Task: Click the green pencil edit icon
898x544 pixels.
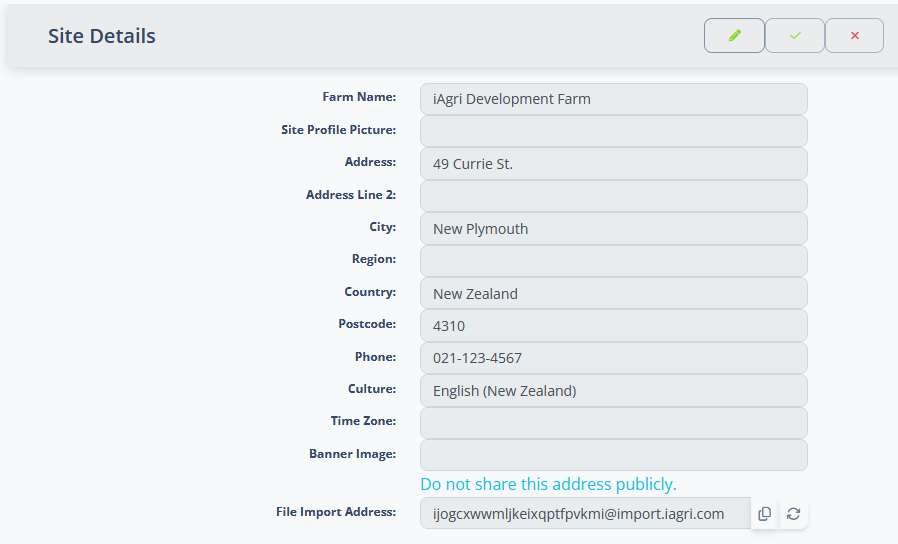Action: (734, 35)
